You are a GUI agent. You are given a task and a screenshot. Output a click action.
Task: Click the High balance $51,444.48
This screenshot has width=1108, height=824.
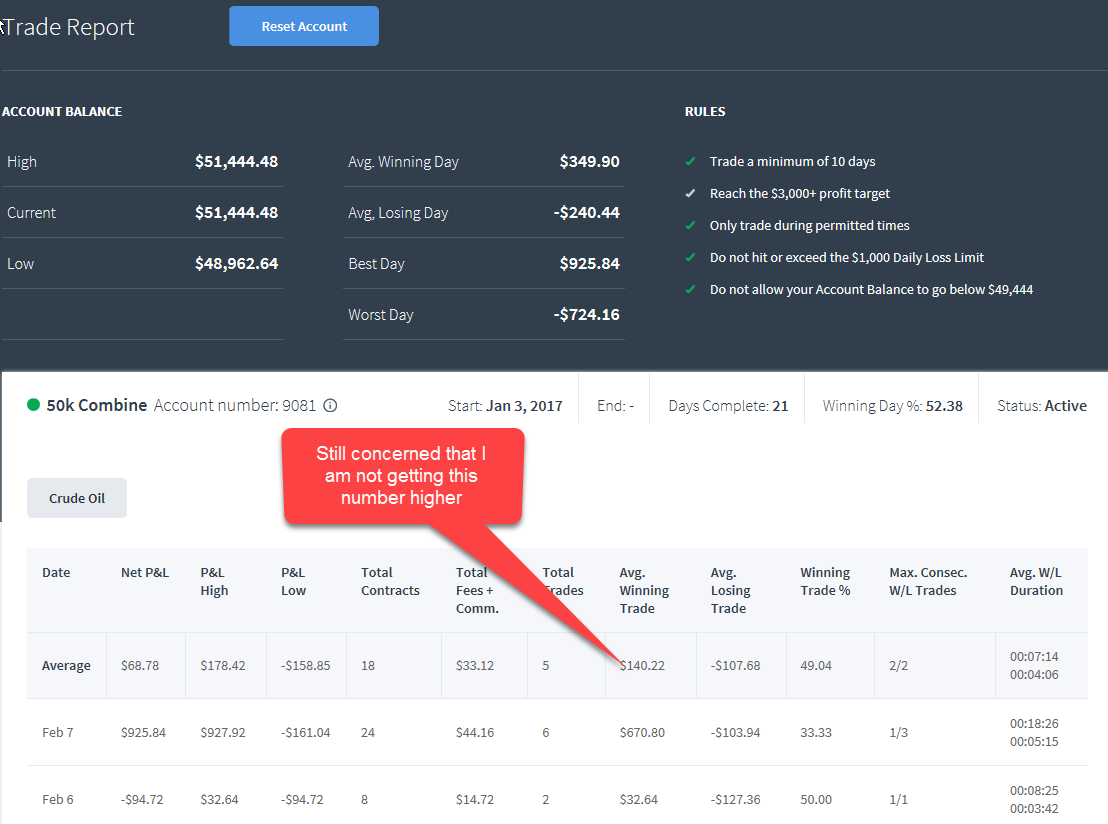(x=236, y=162)
